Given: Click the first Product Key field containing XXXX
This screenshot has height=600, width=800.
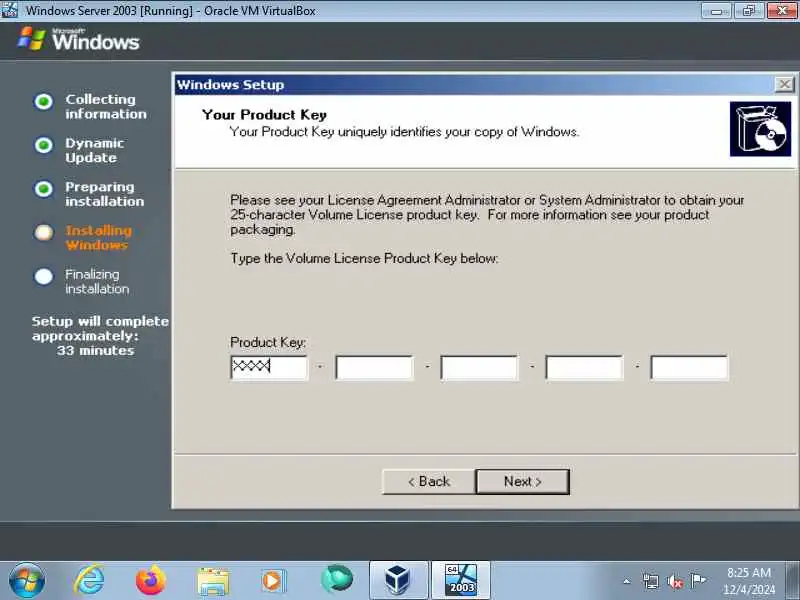Looking at the screenshot, I should pos(269,367).
